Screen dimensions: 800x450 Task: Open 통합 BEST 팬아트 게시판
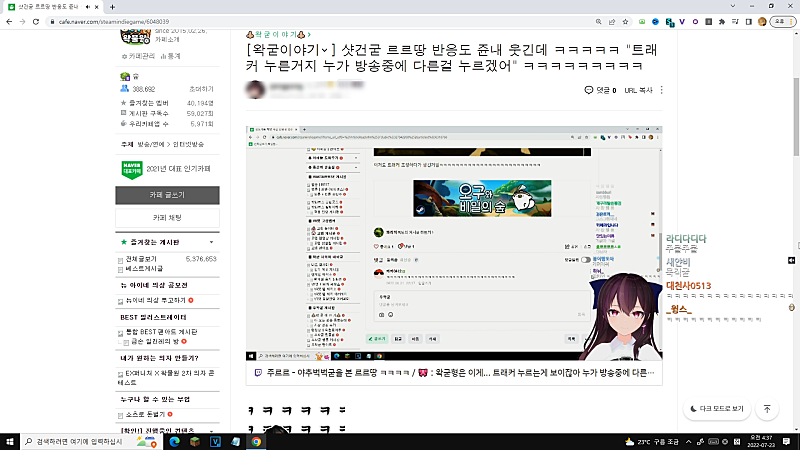click(x=162, y=332)
